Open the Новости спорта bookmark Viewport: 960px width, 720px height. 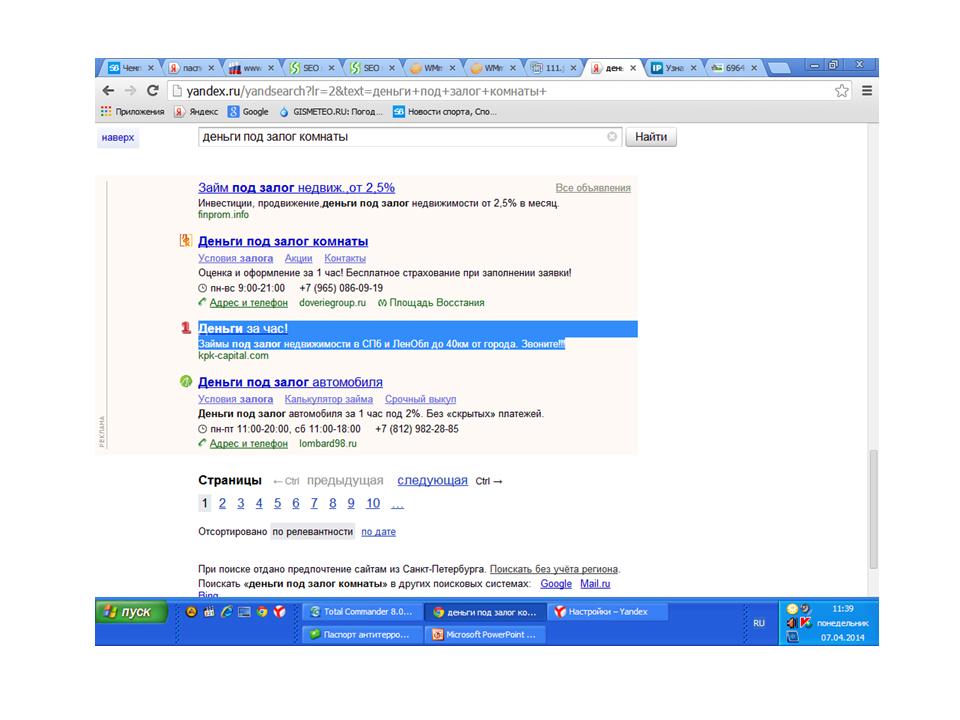pyautogui.click(x=445, y=111)
